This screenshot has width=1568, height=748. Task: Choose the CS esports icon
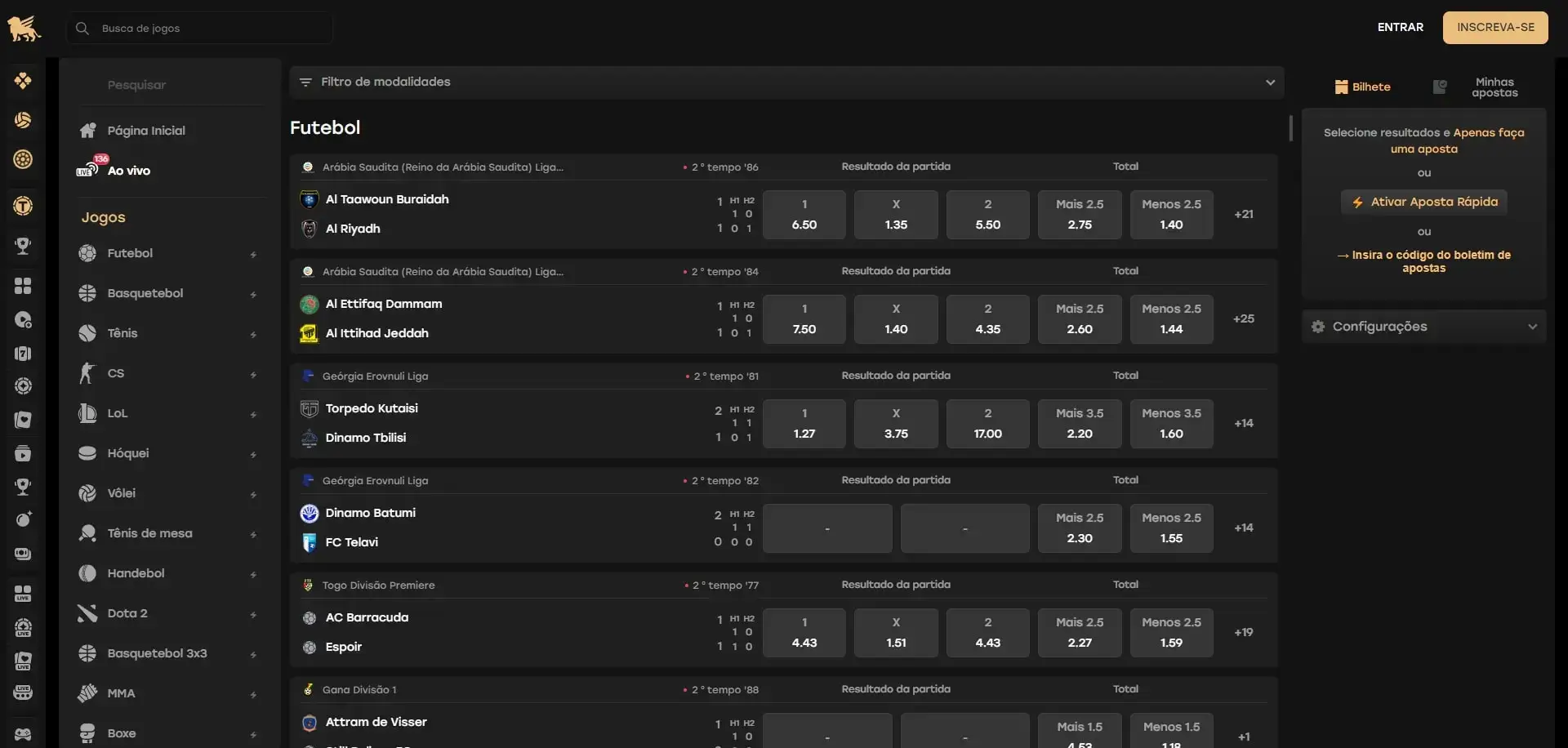pyautogui.click(x=87, y=374)
